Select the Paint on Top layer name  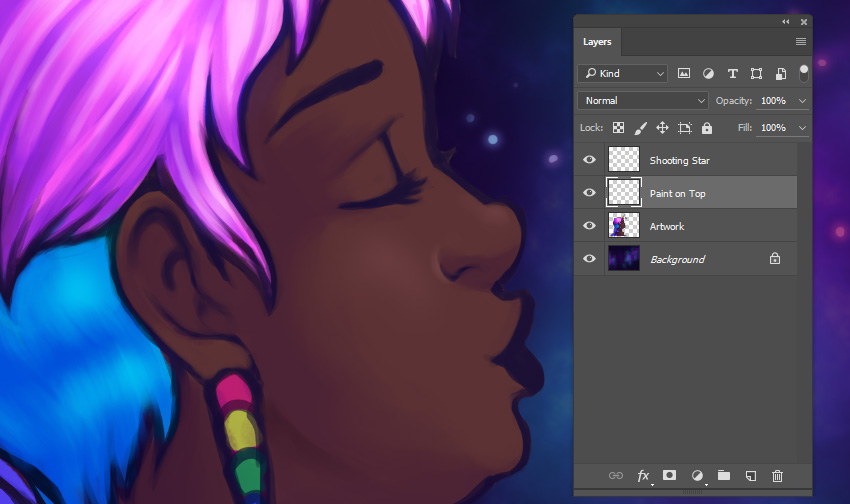point(678,193)
